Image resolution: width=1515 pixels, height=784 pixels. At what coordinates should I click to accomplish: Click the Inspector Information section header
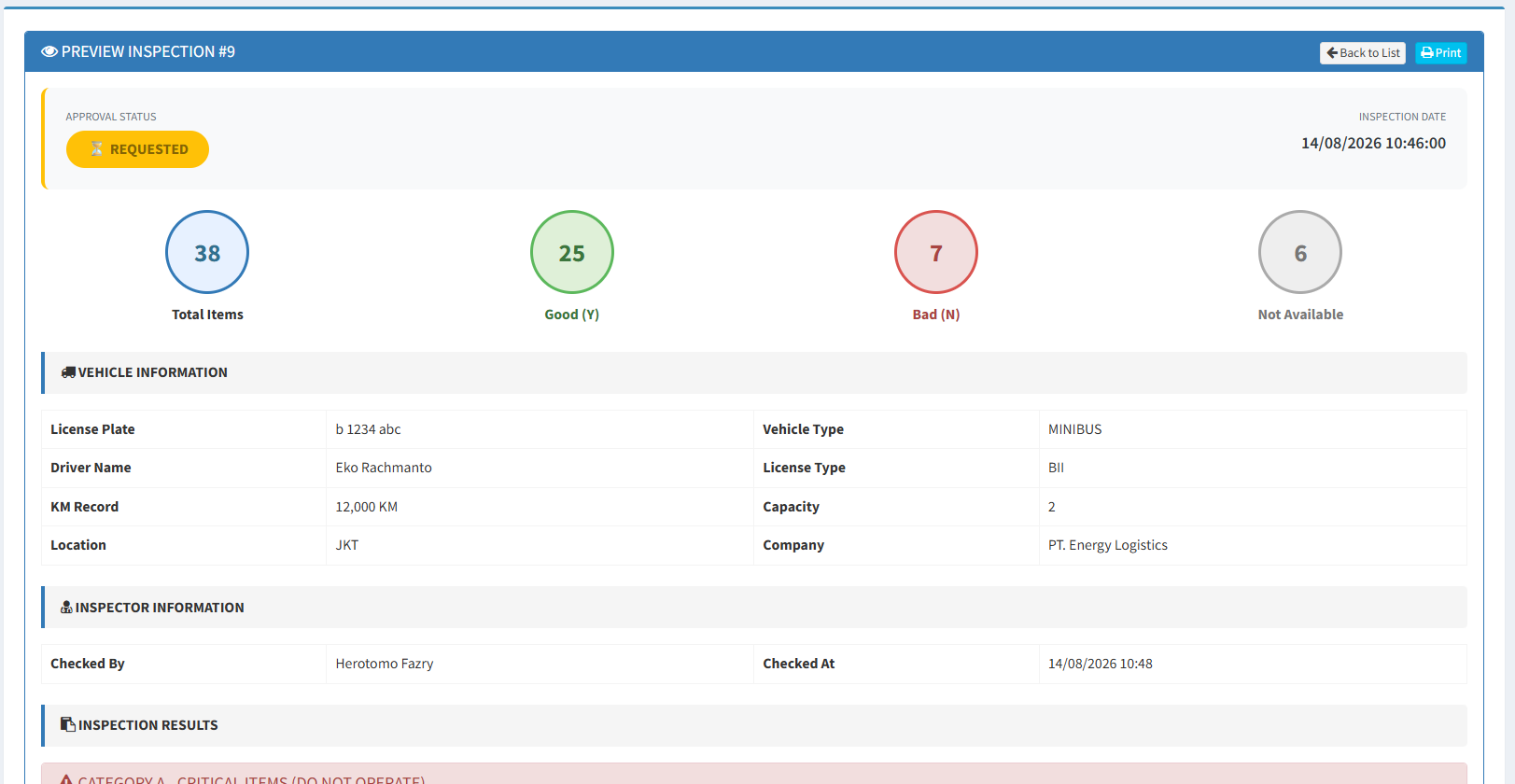[x=754, y=608]
